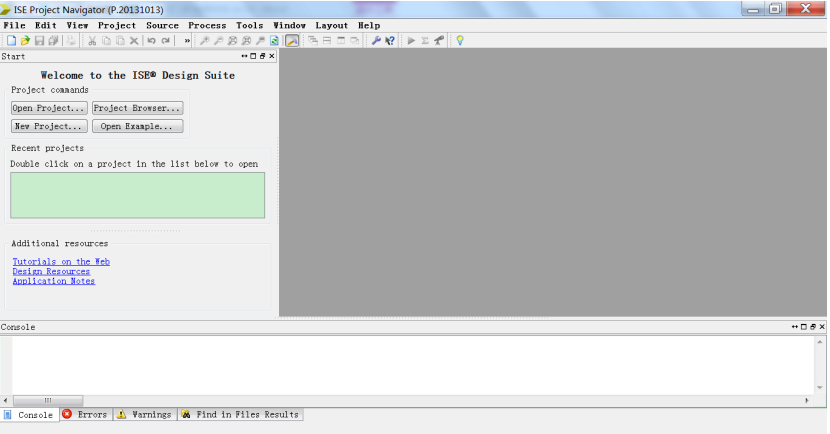This screenshot has width=830, height=434.
Task: Click the Save All icon
Action: pos(53,41)
